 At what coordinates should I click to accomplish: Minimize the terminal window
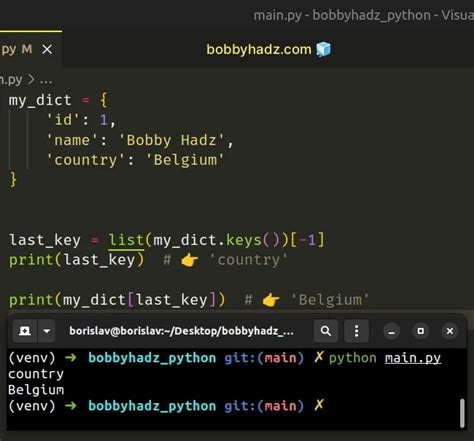(x=392, y=331)
